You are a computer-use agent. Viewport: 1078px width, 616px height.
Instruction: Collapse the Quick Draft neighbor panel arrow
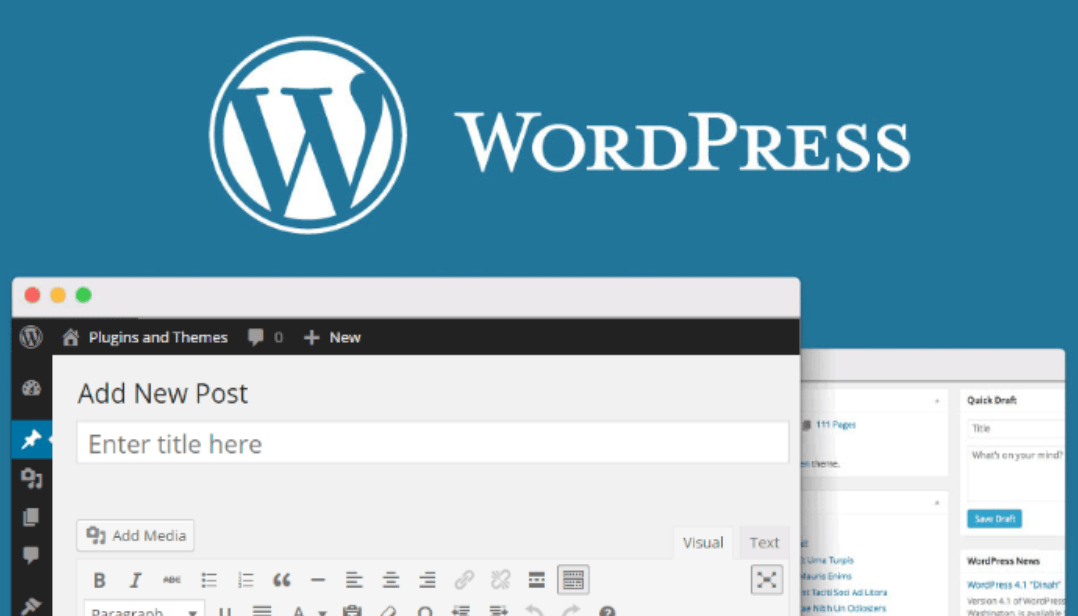click(937, 401)
